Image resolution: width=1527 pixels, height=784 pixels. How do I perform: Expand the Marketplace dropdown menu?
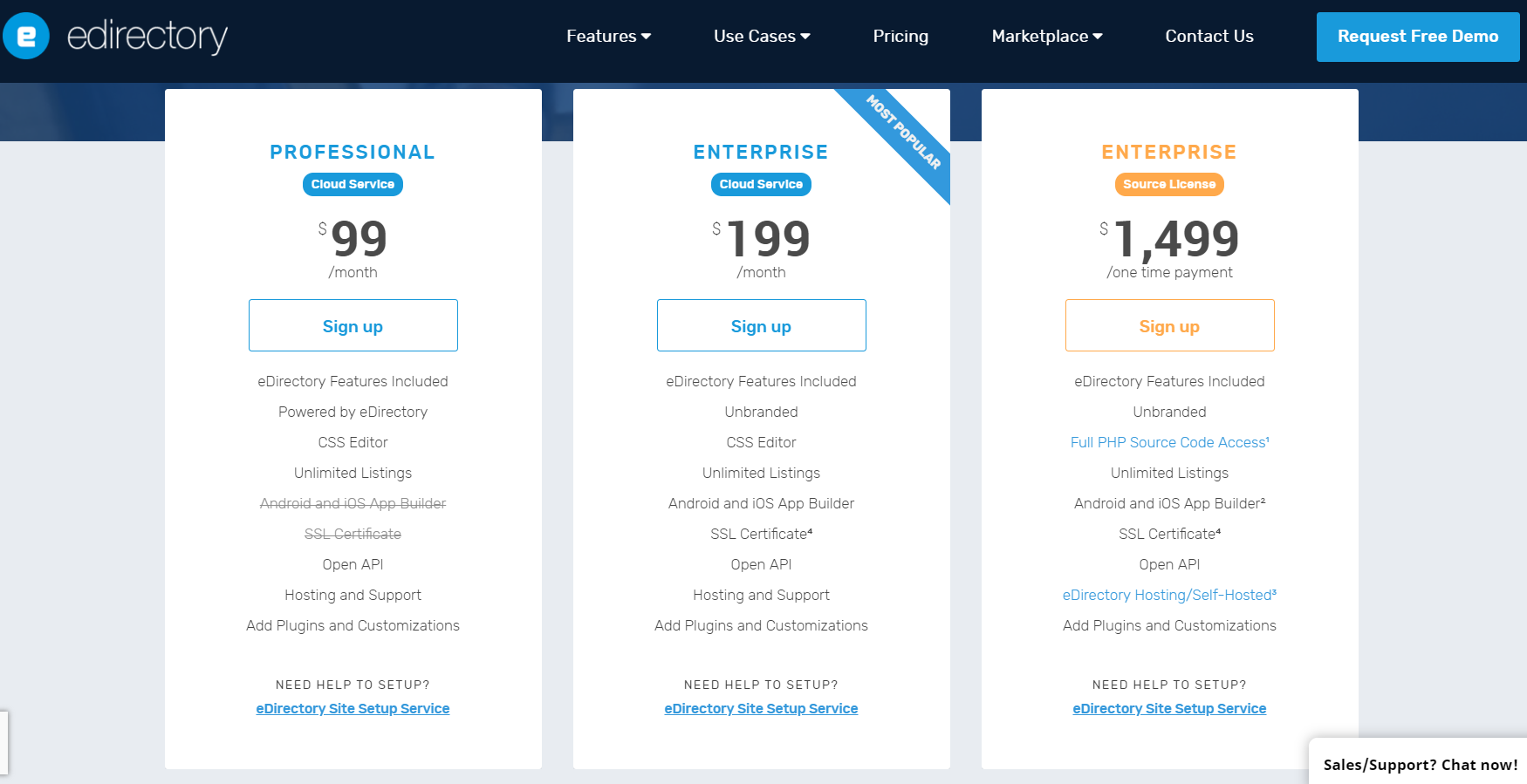coord(1047,37)
